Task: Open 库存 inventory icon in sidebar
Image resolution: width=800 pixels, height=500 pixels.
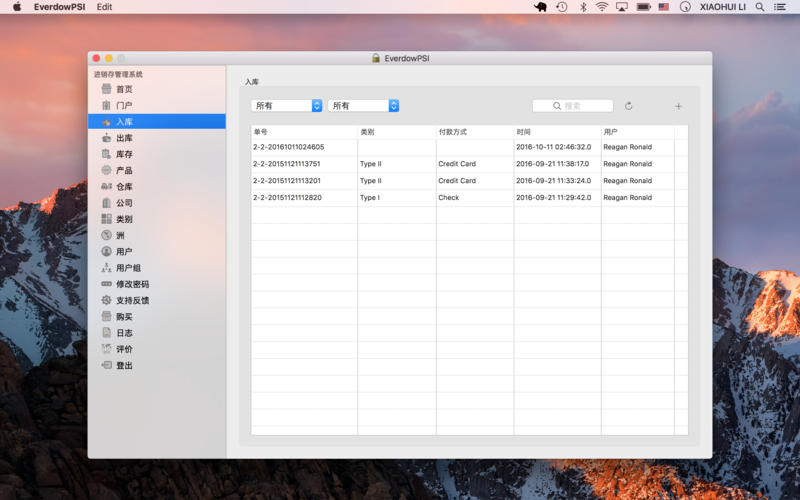Action: 106,154
